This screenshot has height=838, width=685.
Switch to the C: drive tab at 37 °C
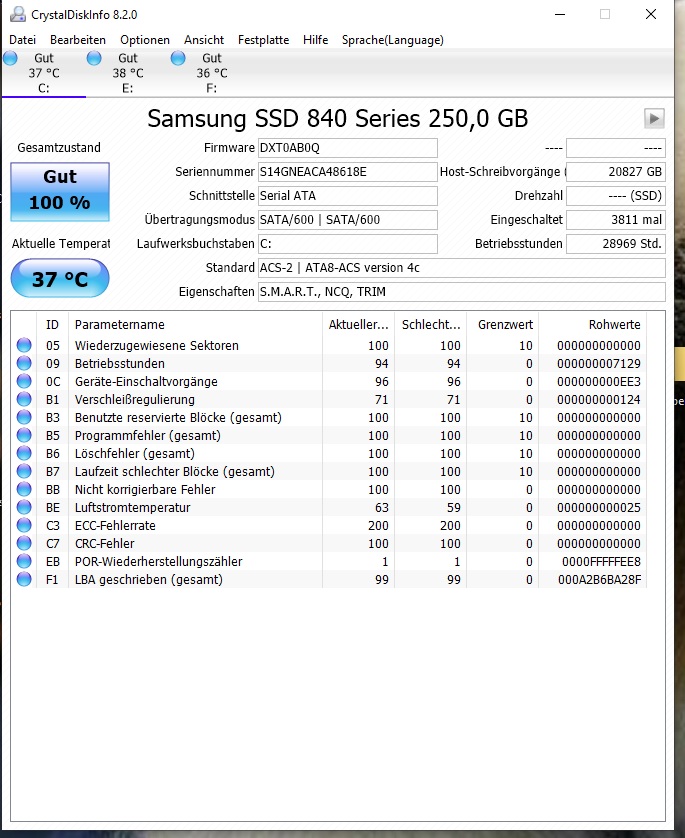[44, 73]
